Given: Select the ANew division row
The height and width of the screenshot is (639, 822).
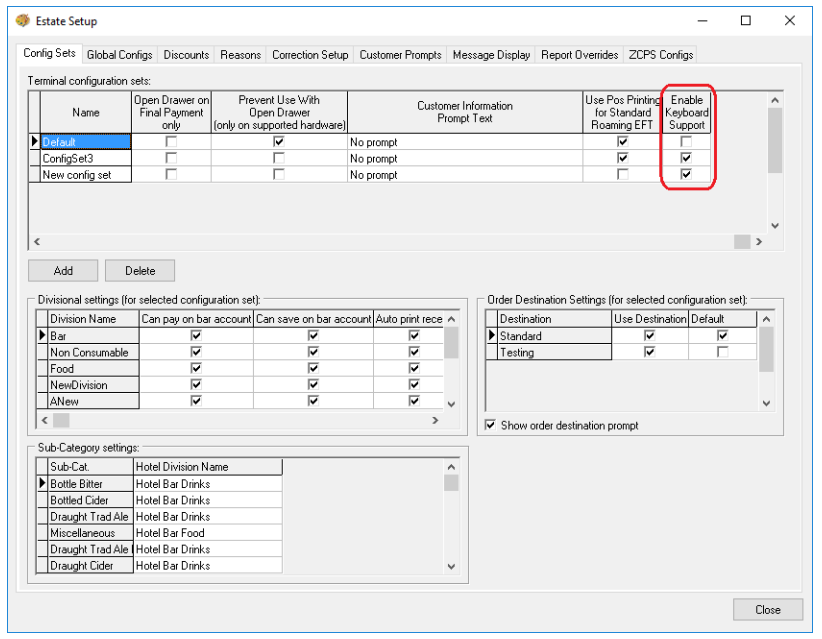Looking at the screenshot, I should tap(93, 400).
